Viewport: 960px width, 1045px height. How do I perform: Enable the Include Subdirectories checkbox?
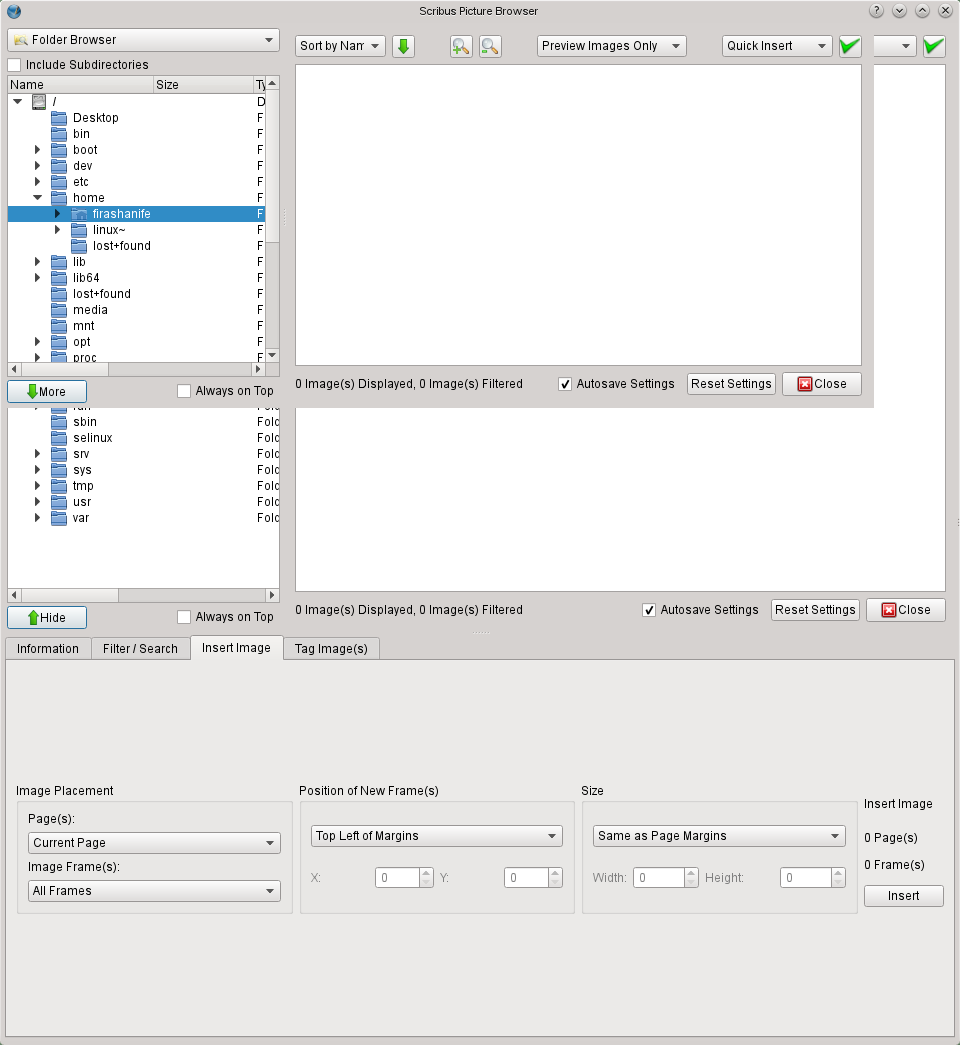click(15, 65)
